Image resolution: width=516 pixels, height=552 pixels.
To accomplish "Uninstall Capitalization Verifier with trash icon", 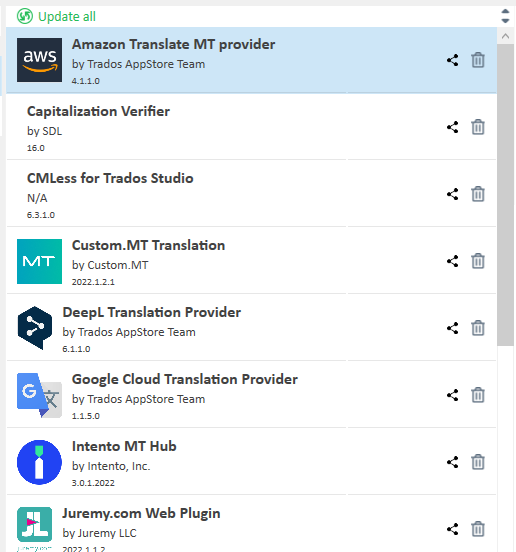I will [x=478, y=127].
